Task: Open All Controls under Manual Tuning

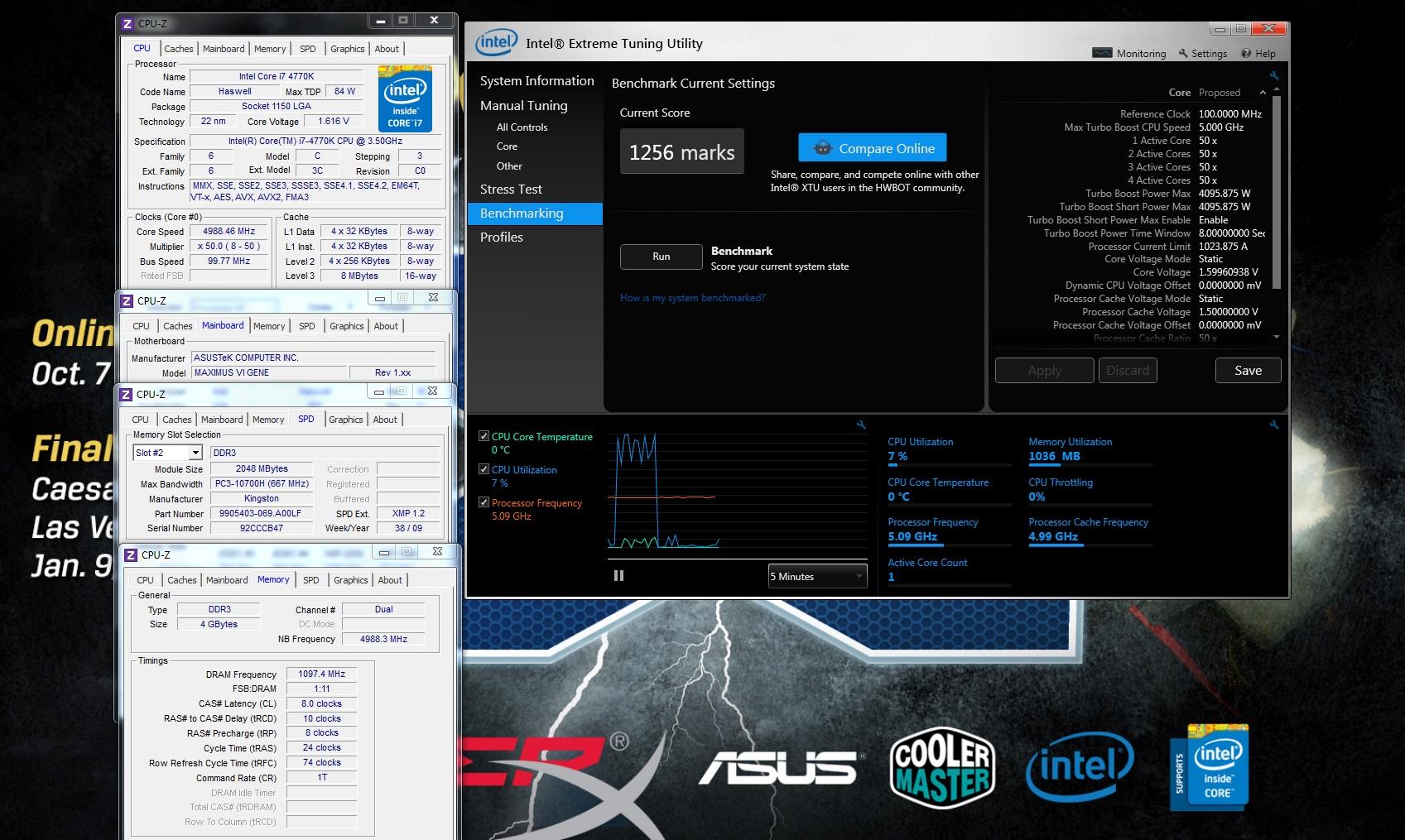Action: pyautogui.click(x=522, y=127)
